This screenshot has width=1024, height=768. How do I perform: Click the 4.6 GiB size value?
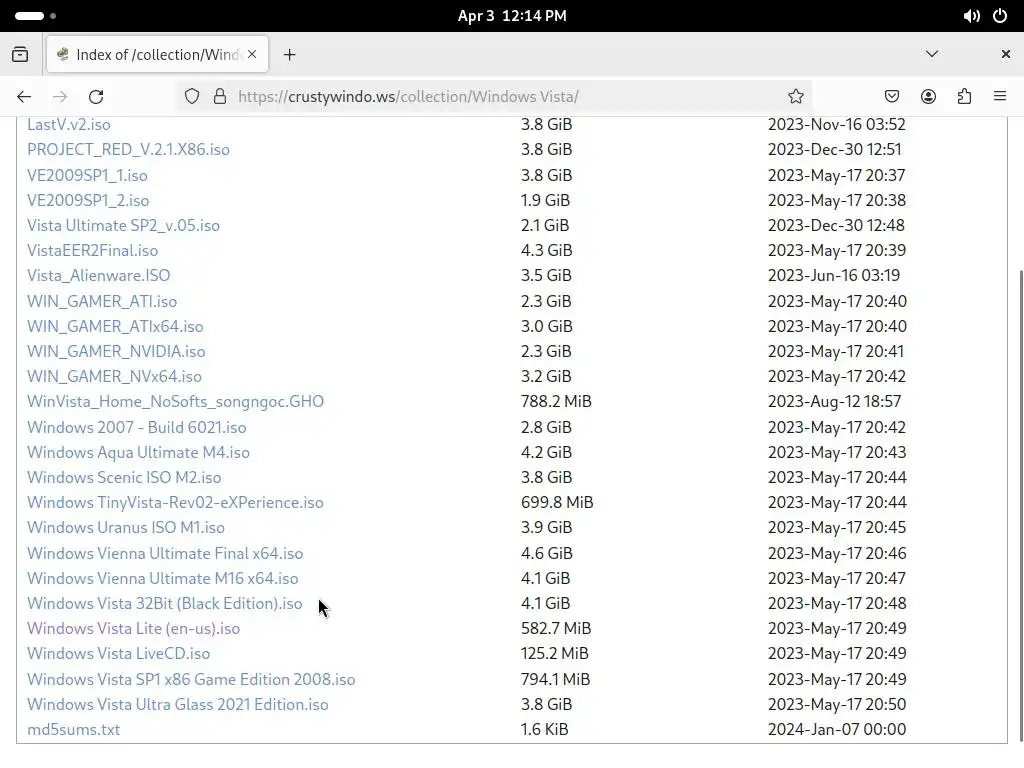(547, 553)
